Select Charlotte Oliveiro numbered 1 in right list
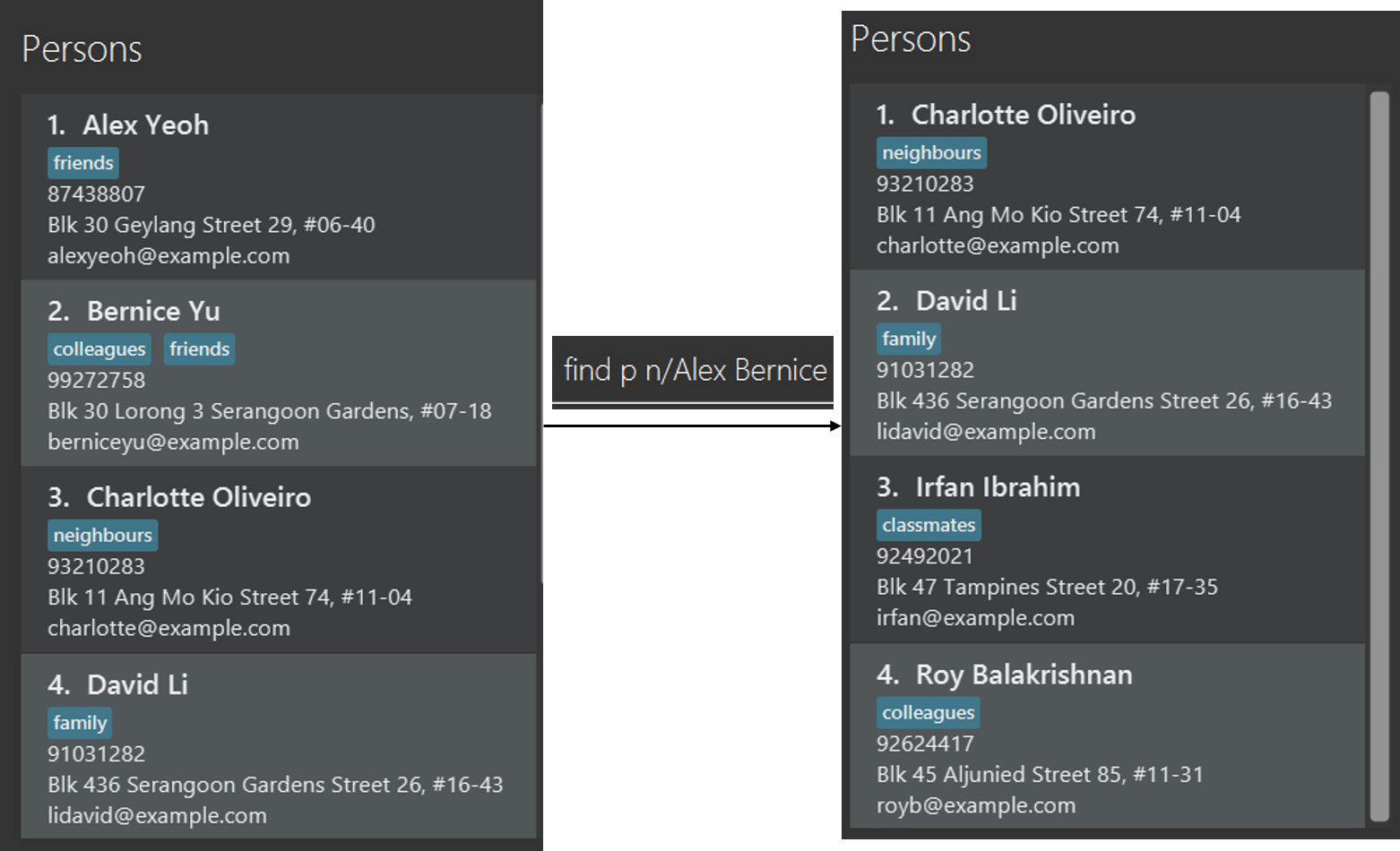1400x851 pixels. [x=1107, y=176]
